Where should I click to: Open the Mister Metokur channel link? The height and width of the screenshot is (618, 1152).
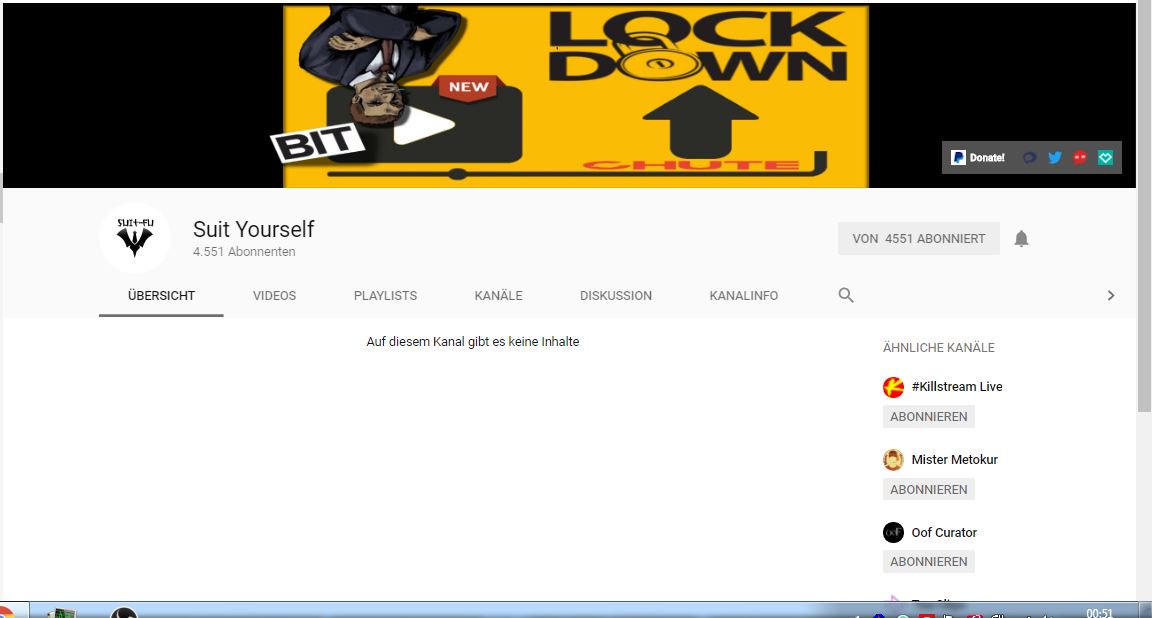tap(954, 459)
